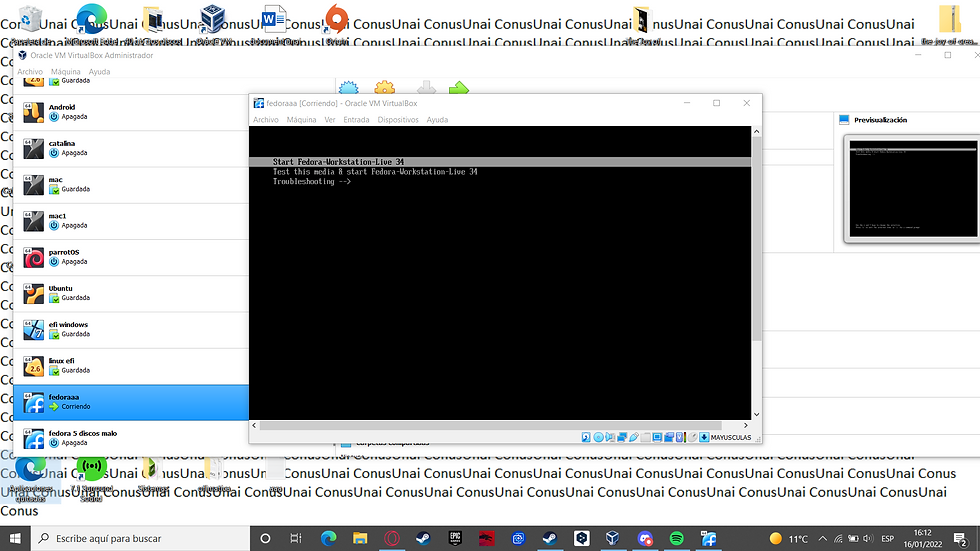
Task: Click the VM preview thumbnail in Previsualización panel
Action: [x=912, y=189]
